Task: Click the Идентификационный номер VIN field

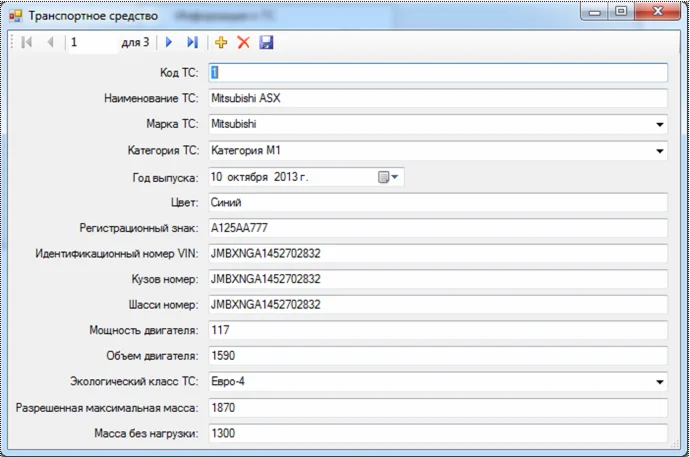Action: pos(437,254)
